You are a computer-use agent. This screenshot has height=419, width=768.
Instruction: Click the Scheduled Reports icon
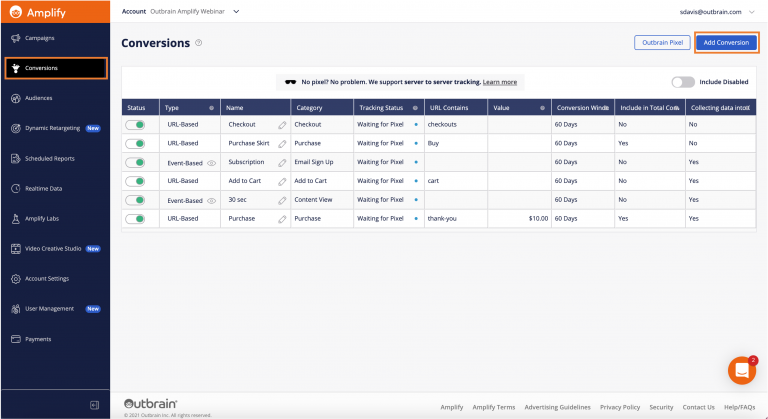tap(16, 158)
